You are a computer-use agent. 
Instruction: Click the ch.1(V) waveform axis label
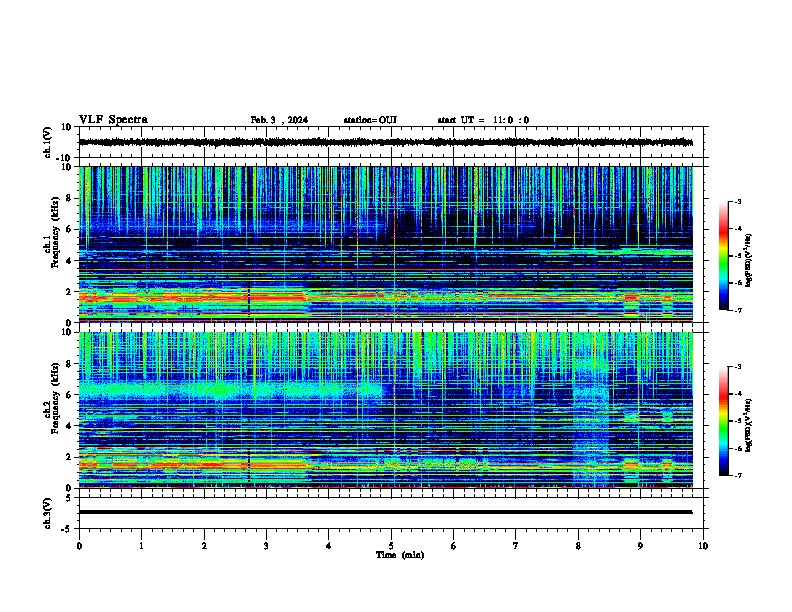coord(47,142)
